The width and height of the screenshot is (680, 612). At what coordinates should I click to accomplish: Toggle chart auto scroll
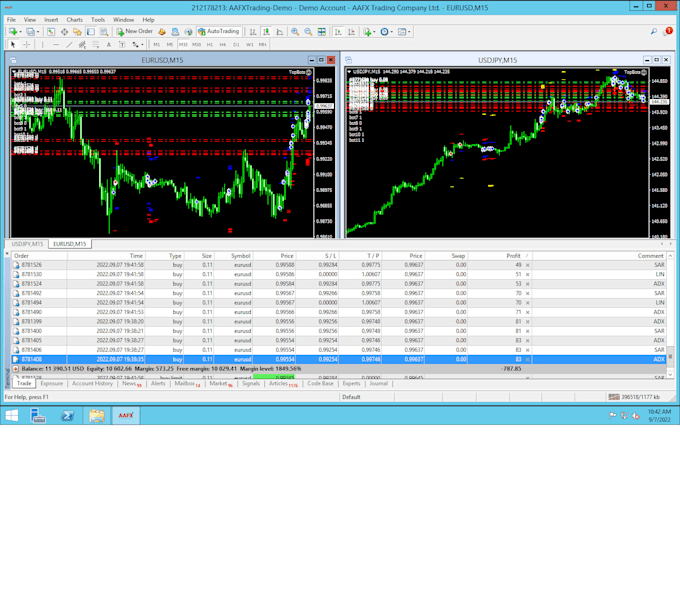click(338, 32)
